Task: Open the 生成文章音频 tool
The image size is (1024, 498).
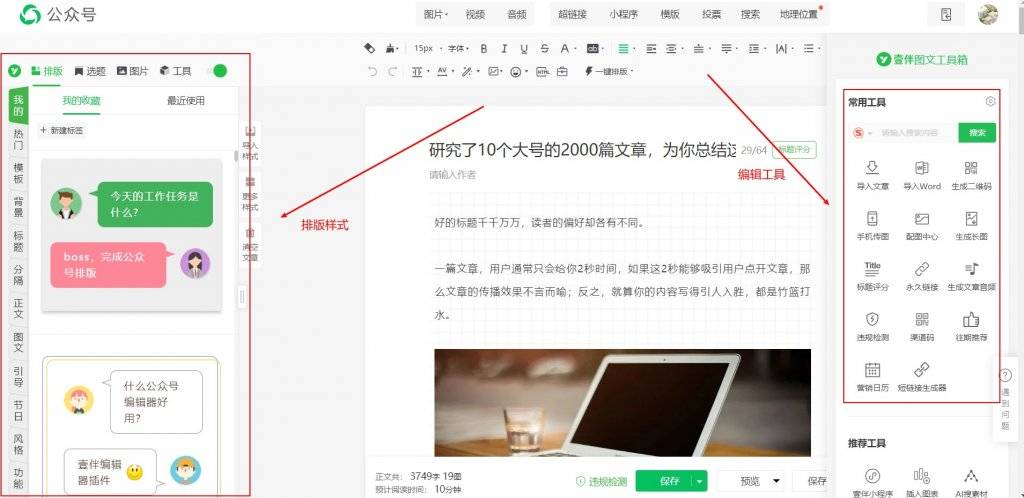Action: click(971, 276)
